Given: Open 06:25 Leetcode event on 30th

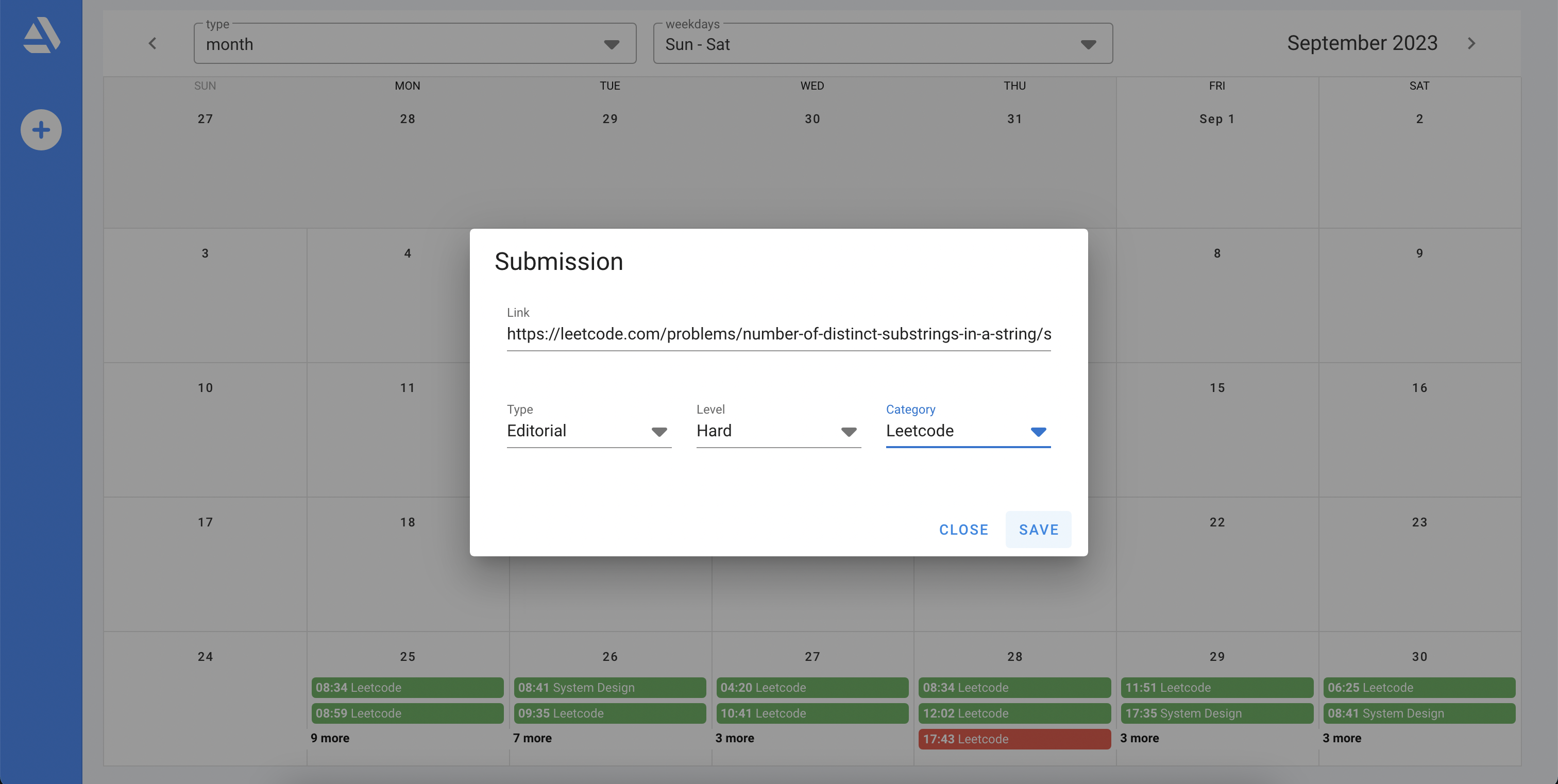Looking at the screenshot, I should pos(1419,687).
